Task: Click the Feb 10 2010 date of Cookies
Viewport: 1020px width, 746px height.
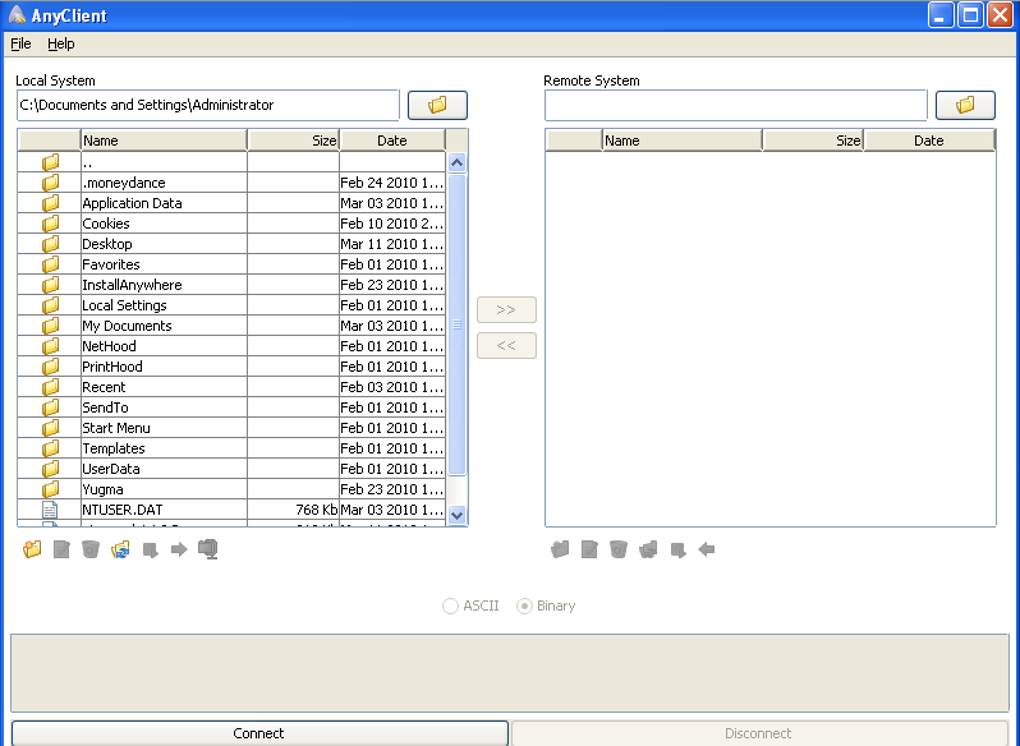Action: 392,224
